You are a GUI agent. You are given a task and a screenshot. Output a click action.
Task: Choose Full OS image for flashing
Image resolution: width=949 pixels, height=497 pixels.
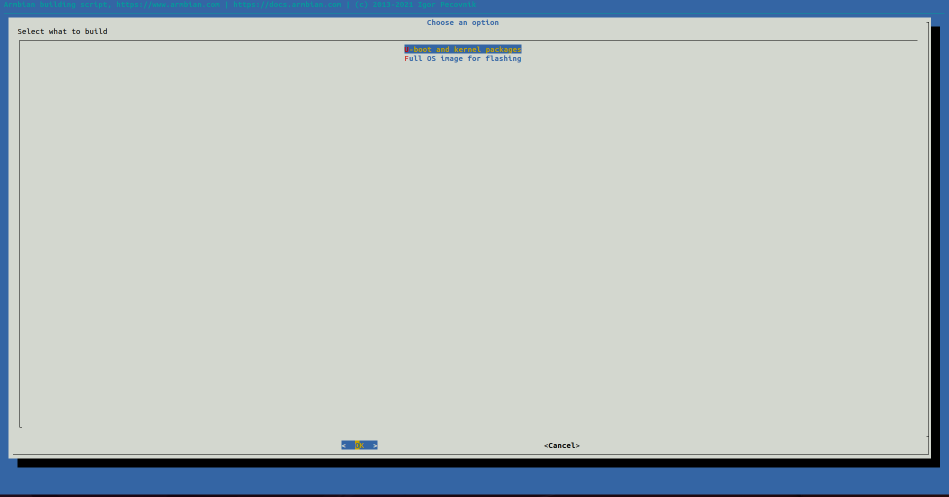pyautogui.click(x=463, y=59)
